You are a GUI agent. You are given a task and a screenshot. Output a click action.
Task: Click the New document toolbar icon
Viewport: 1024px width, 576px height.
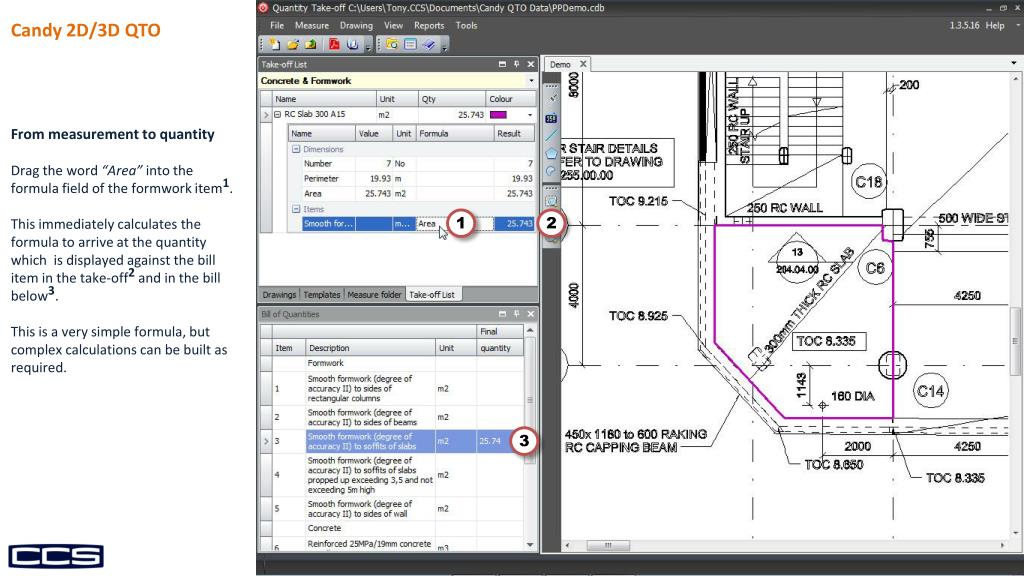(274, 44)
